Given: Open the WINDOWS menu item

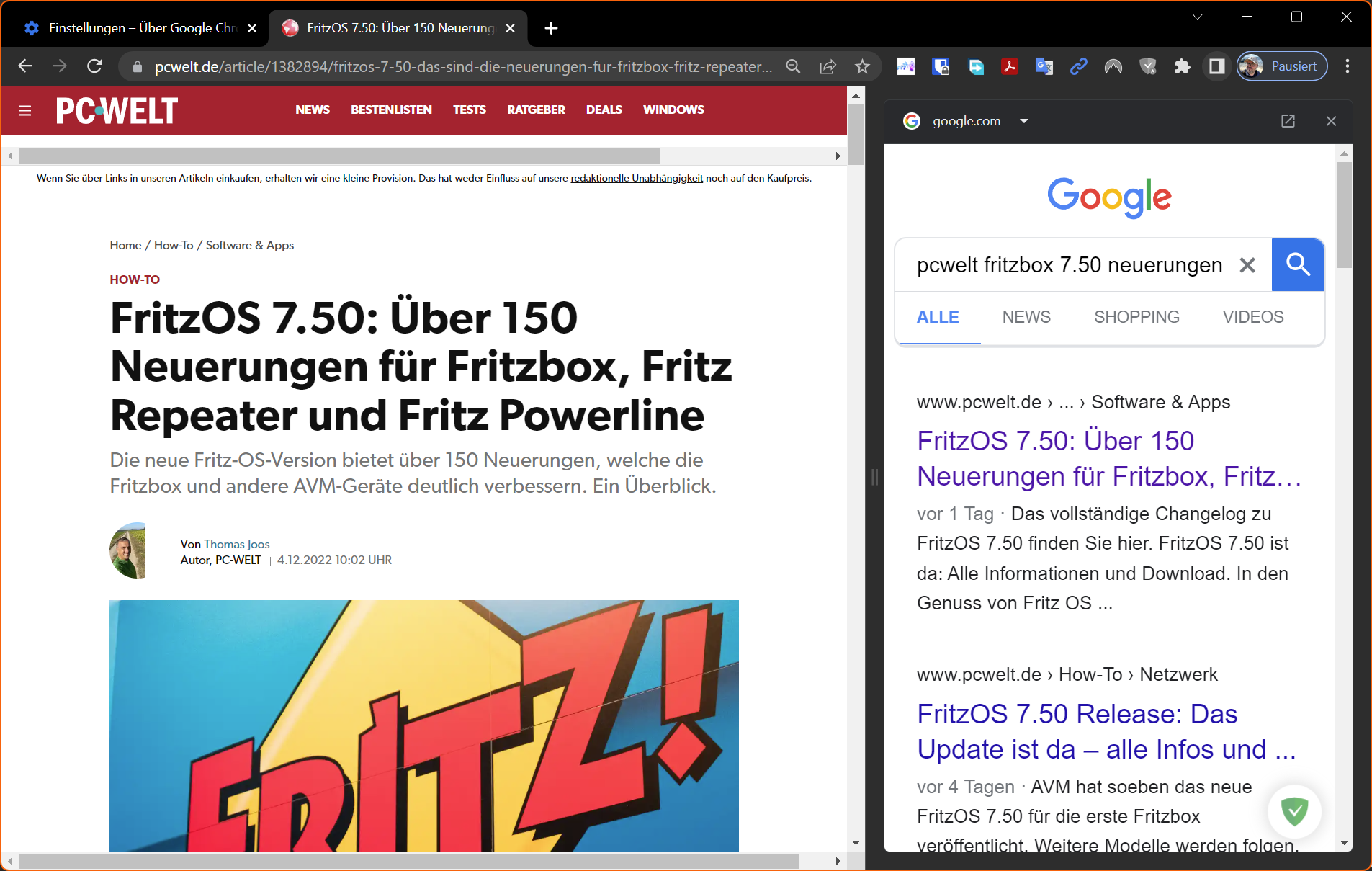Looking at the screenshot, I should pos(673,110).
